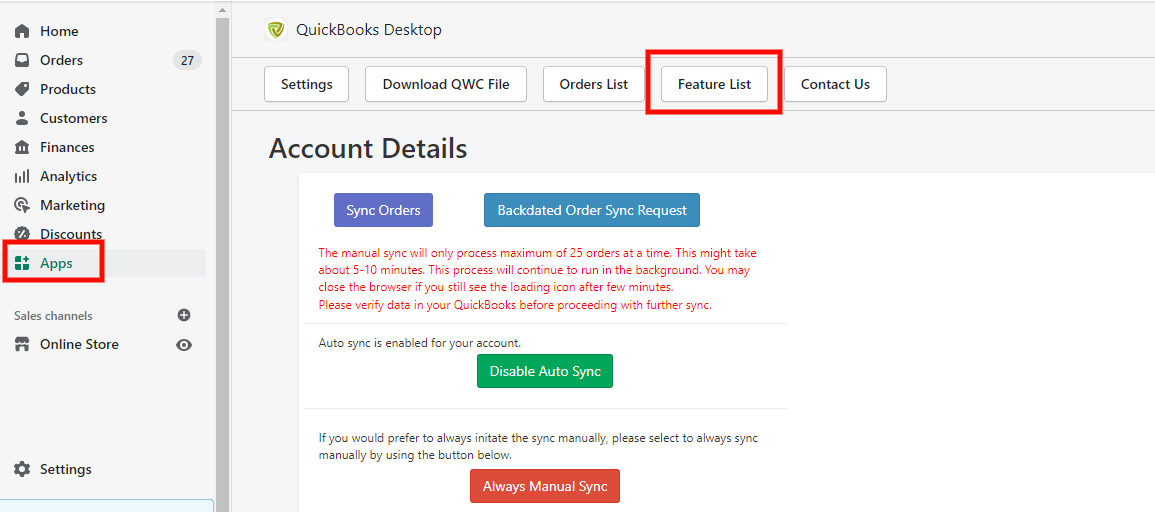Click the Finances bank icon
This screenshot has height=512, width=1155.
[22, 147]
